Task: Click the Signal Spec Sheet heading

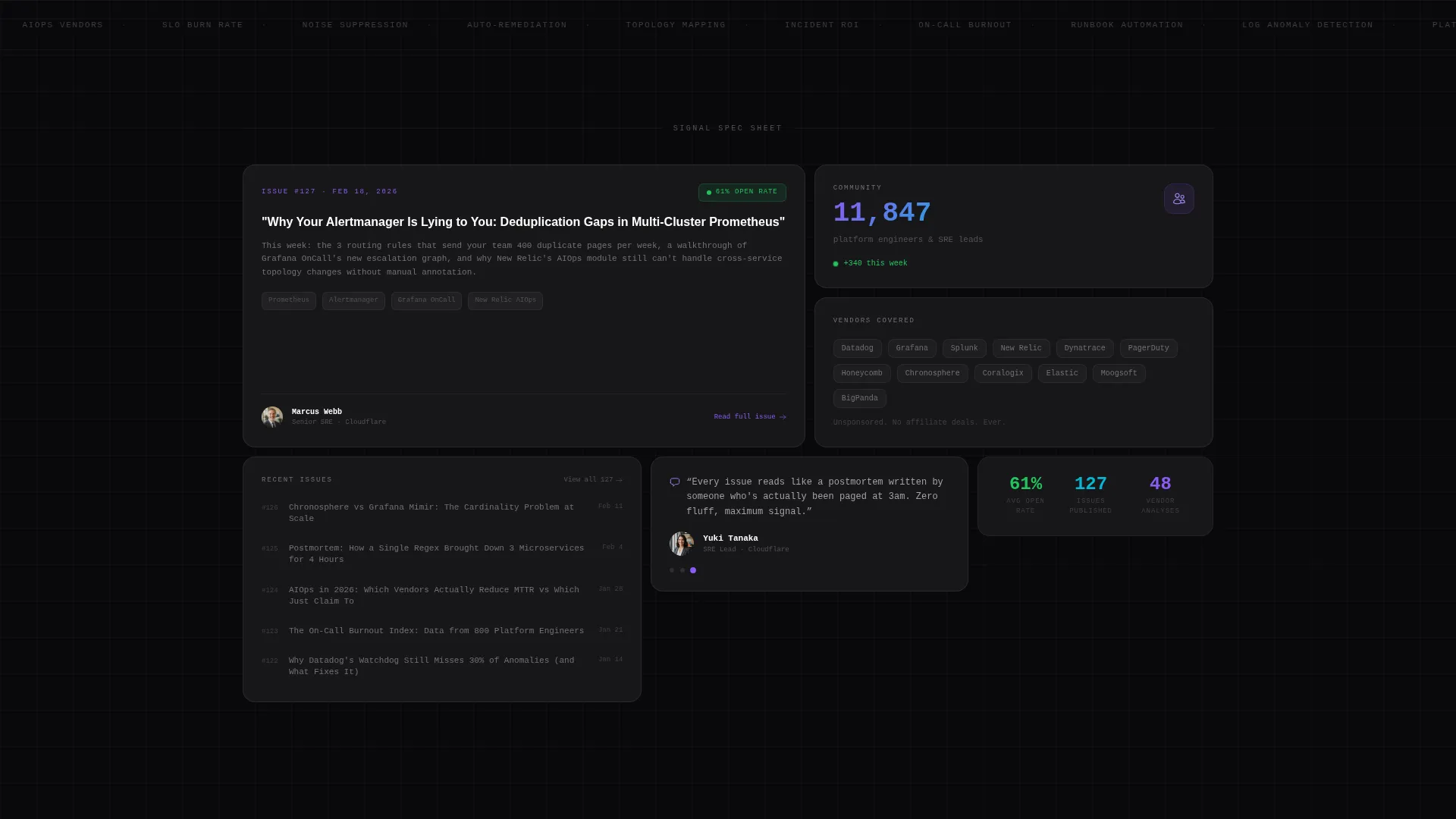Action: (x=728, y=128)
